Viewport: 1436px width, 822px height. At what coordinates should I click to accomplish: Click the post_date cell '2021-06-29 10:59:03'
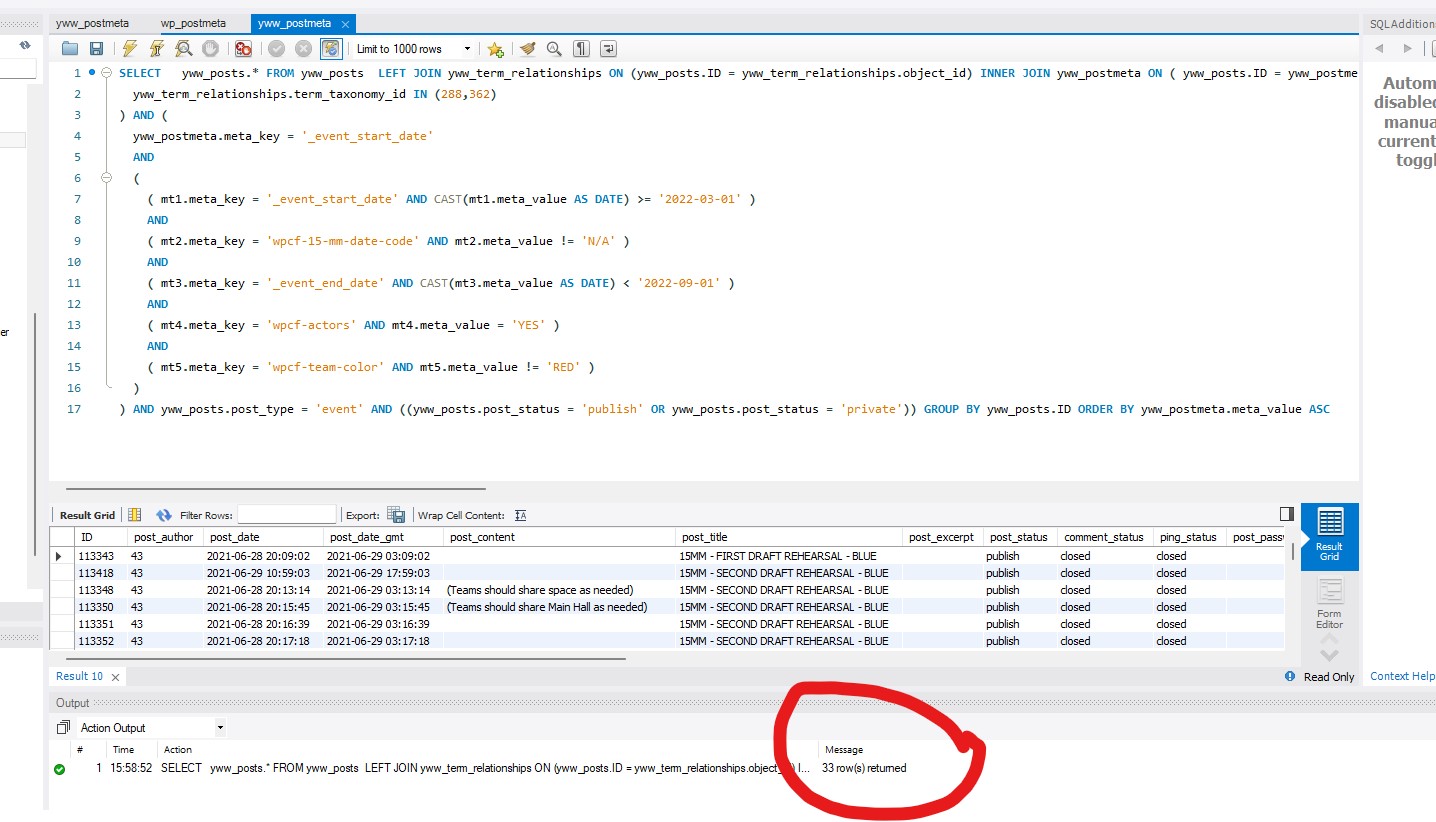click(263, 573)
